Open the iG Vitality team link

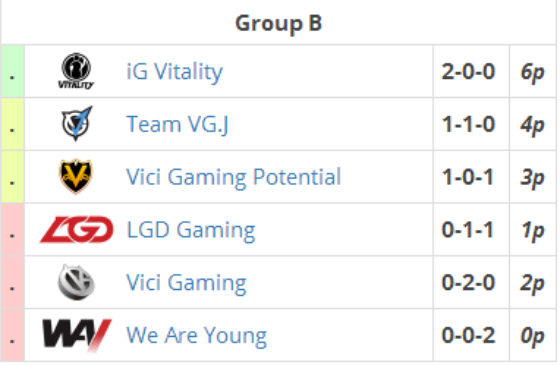pos(175,71)
